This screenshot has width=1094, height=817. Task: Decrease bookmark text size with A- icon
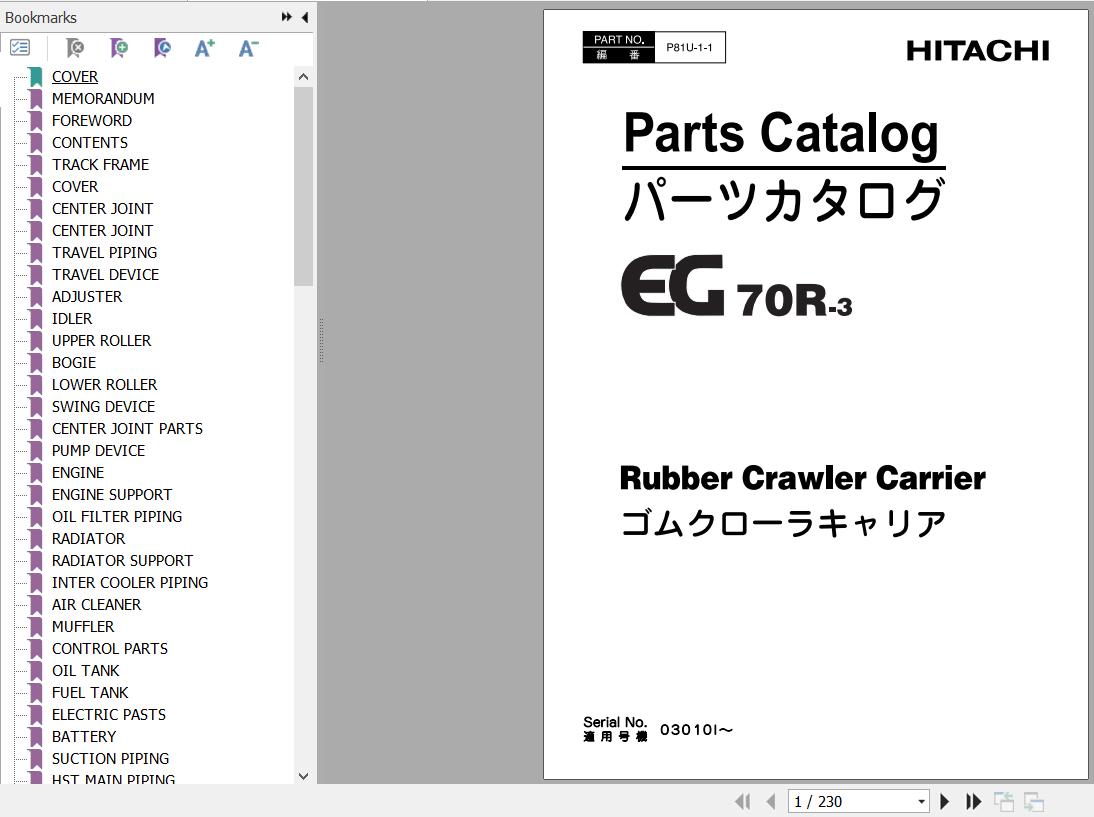click(x=248, y=47)
